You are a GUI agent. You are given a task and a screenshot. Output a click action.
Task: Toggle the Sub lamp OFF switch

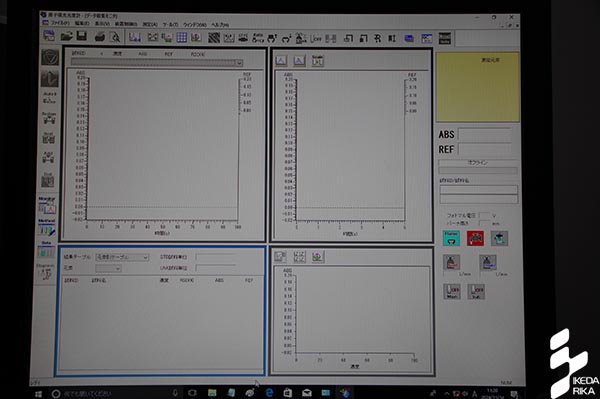point(476,292)
